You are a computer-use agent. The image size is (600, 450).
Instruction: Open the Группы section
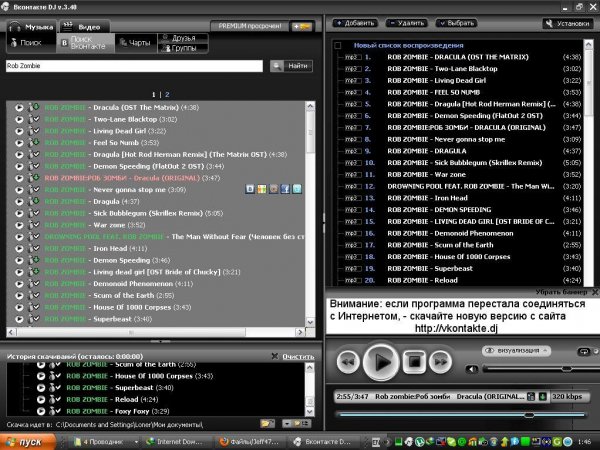point(183,48)
